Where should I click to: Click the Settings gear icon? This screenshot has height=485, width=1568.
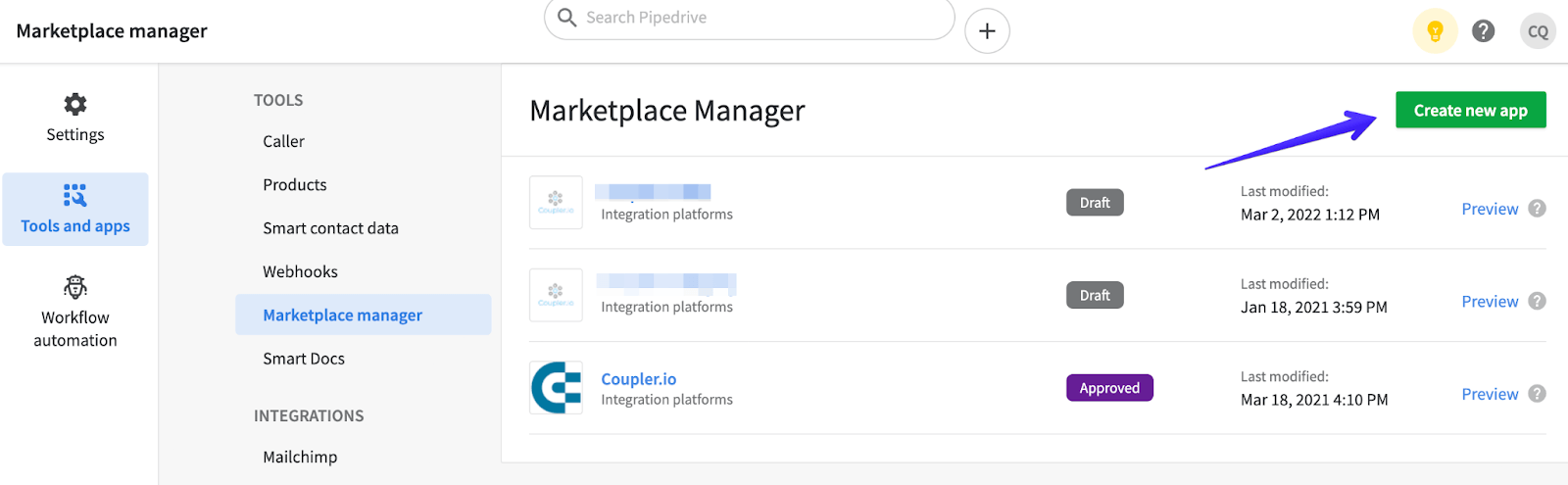coord(75,104)
